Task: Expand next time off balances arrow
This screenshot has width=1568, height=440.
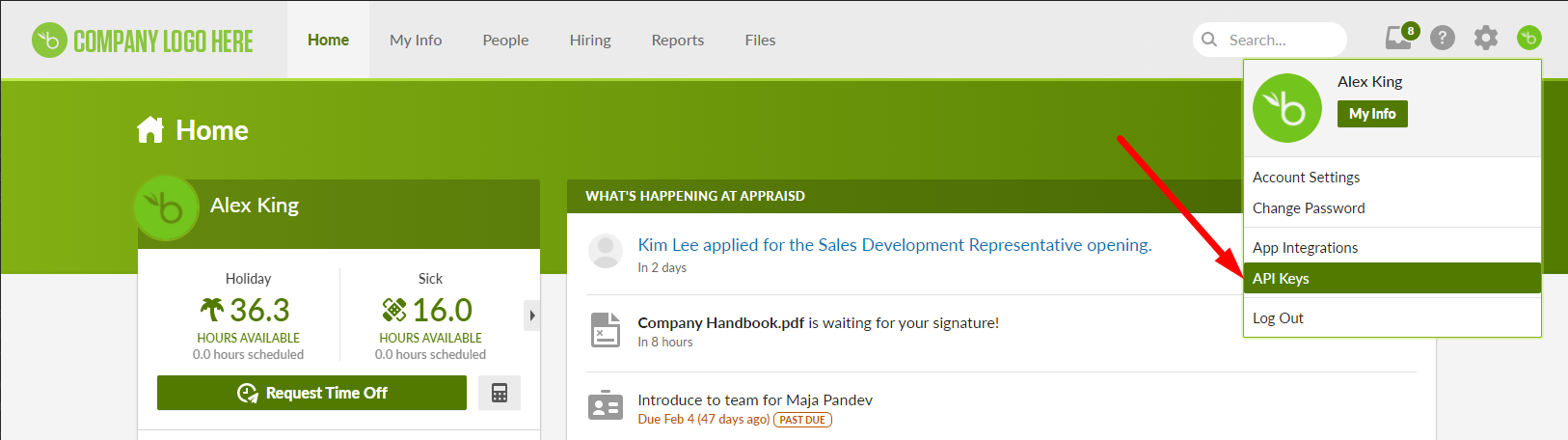Action: 532,316
